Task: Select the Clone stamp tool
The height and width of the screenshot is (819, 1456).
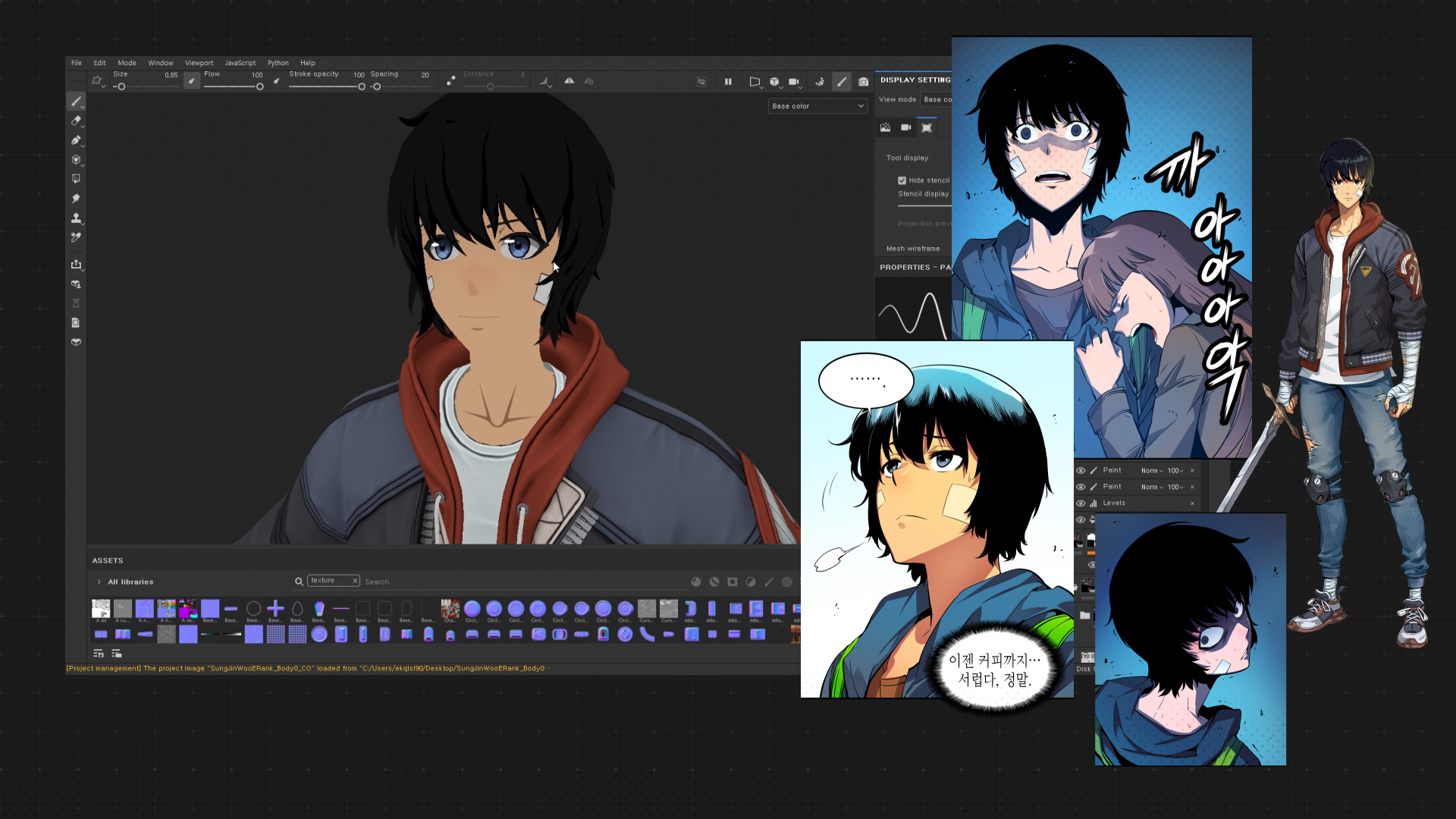Action: tap(76, 218)
